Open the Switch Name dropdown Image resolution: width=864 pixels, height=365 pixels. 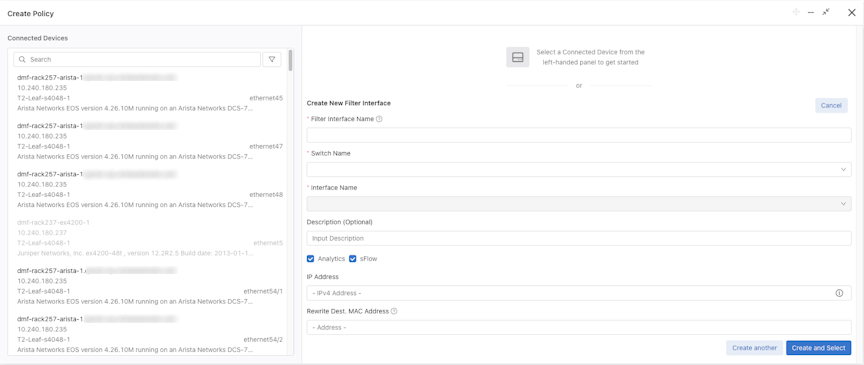tap(579, 170)
